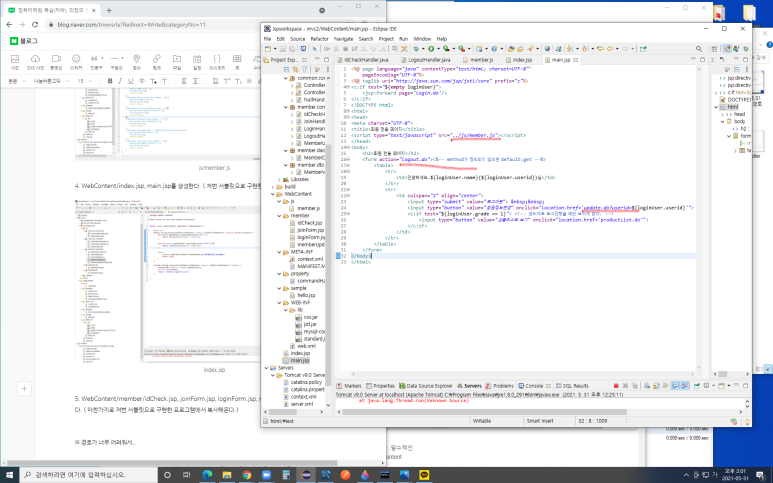
Task: Toggle Italic in the blog format bar
Action: tap(120, 81)
